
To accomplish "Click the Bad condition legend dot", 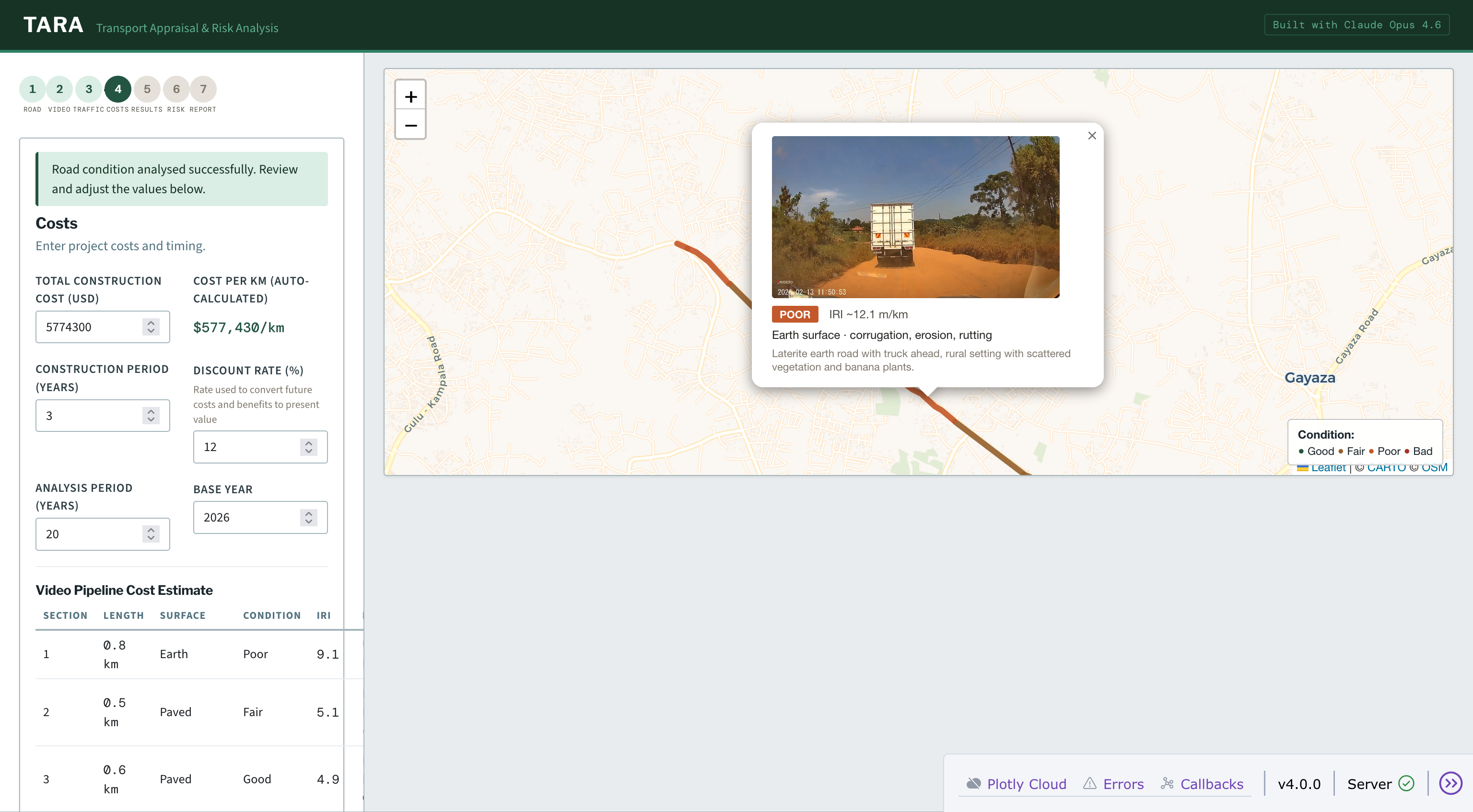I will coord(1407,451).
